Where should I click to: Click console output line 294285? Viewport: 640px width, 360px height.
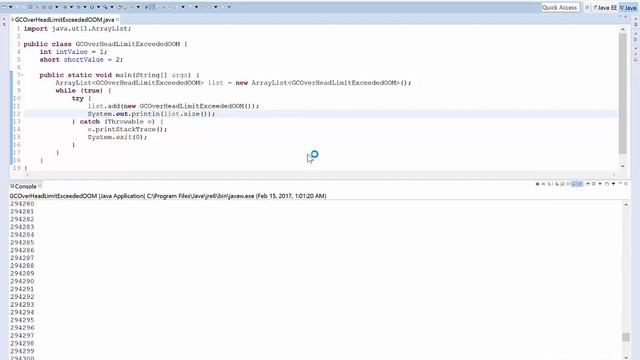(22, 242)
